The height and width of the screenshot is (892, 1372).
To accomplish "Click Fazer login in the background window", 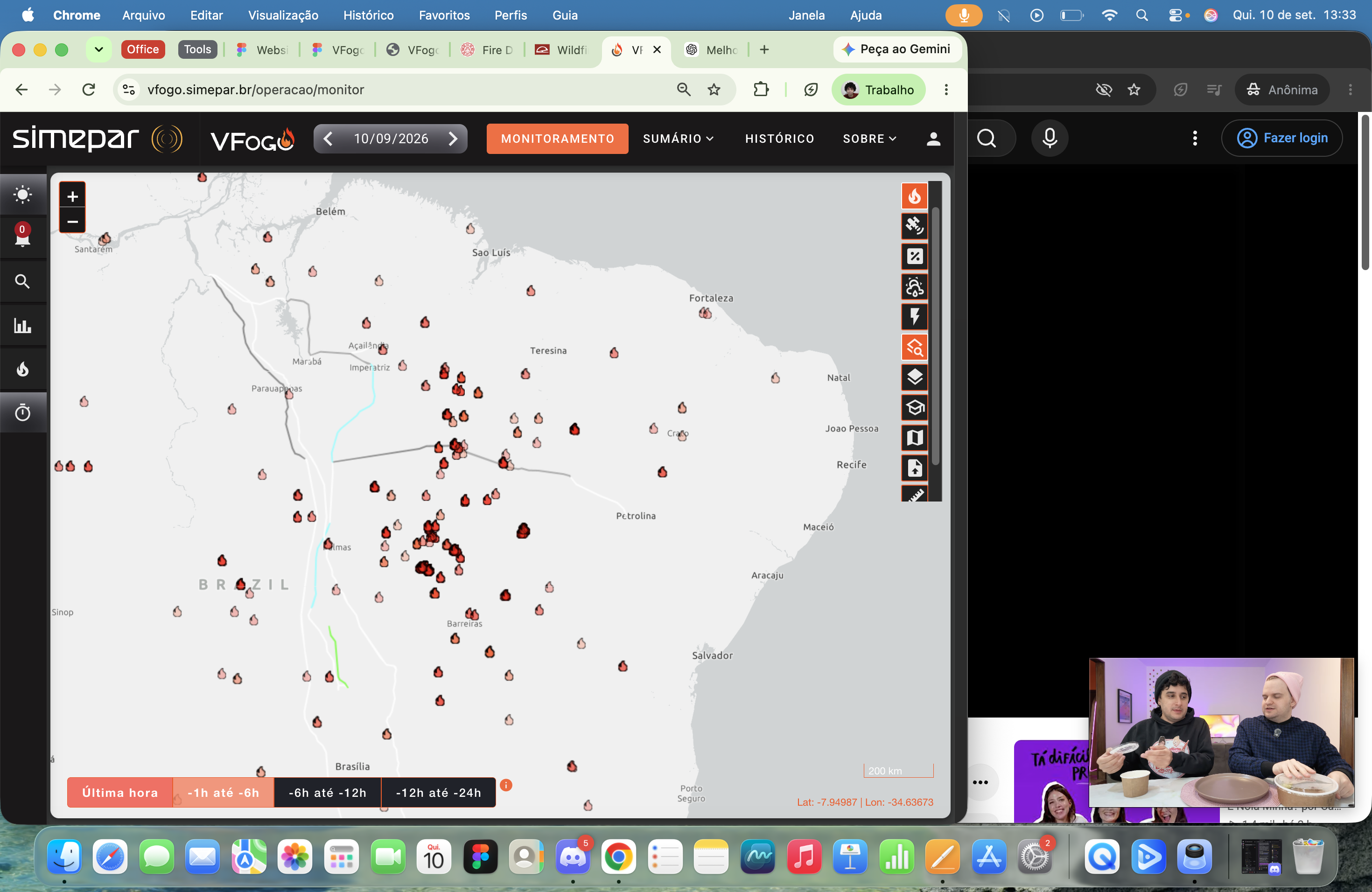I will [1282, 138].
